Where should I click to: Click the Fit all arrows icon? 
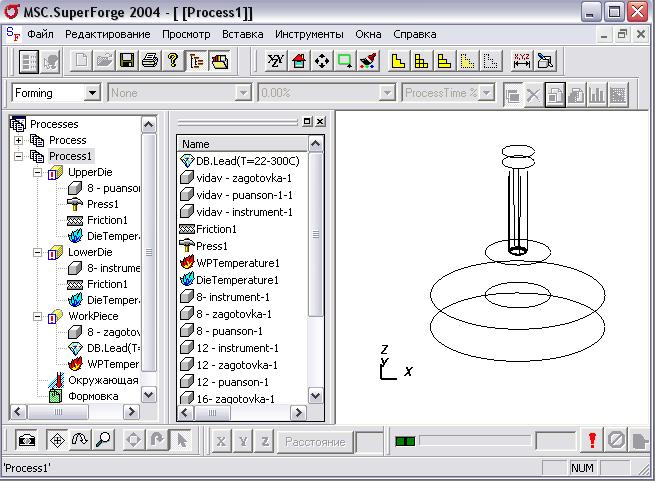(322, 61)
